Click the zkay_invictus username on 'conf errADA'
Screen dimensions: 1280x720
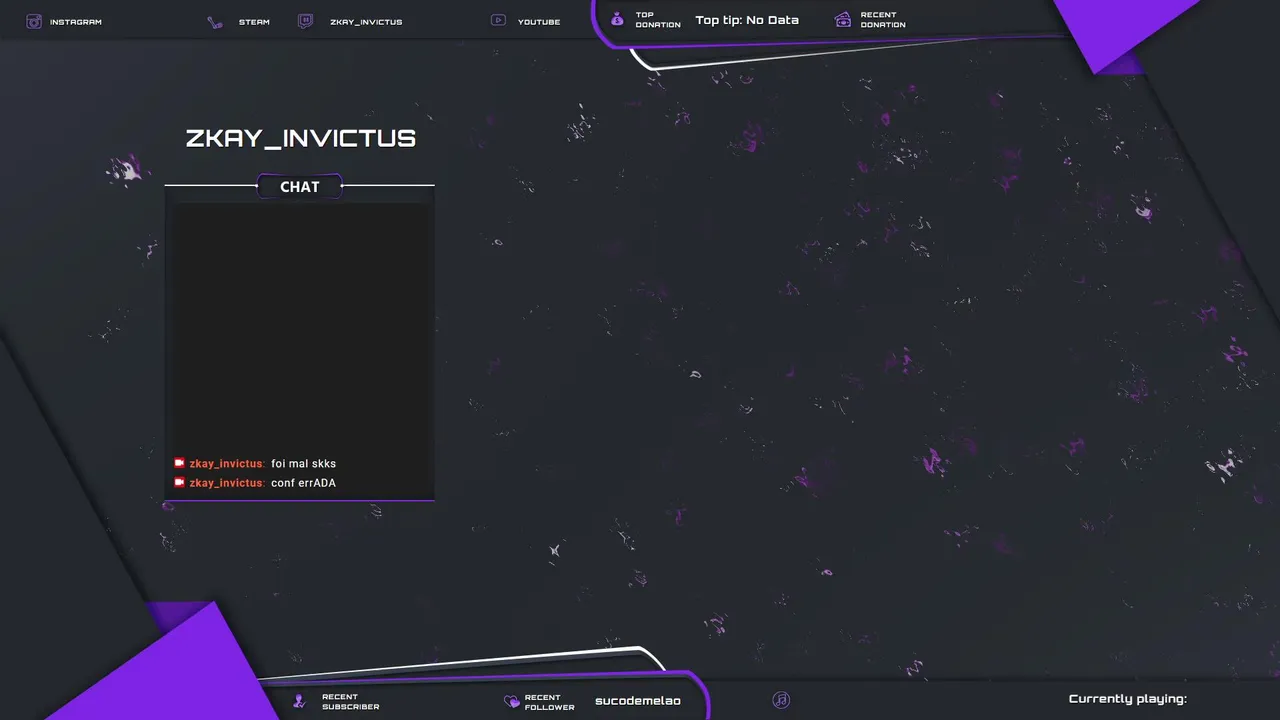[x=227, y=483]
